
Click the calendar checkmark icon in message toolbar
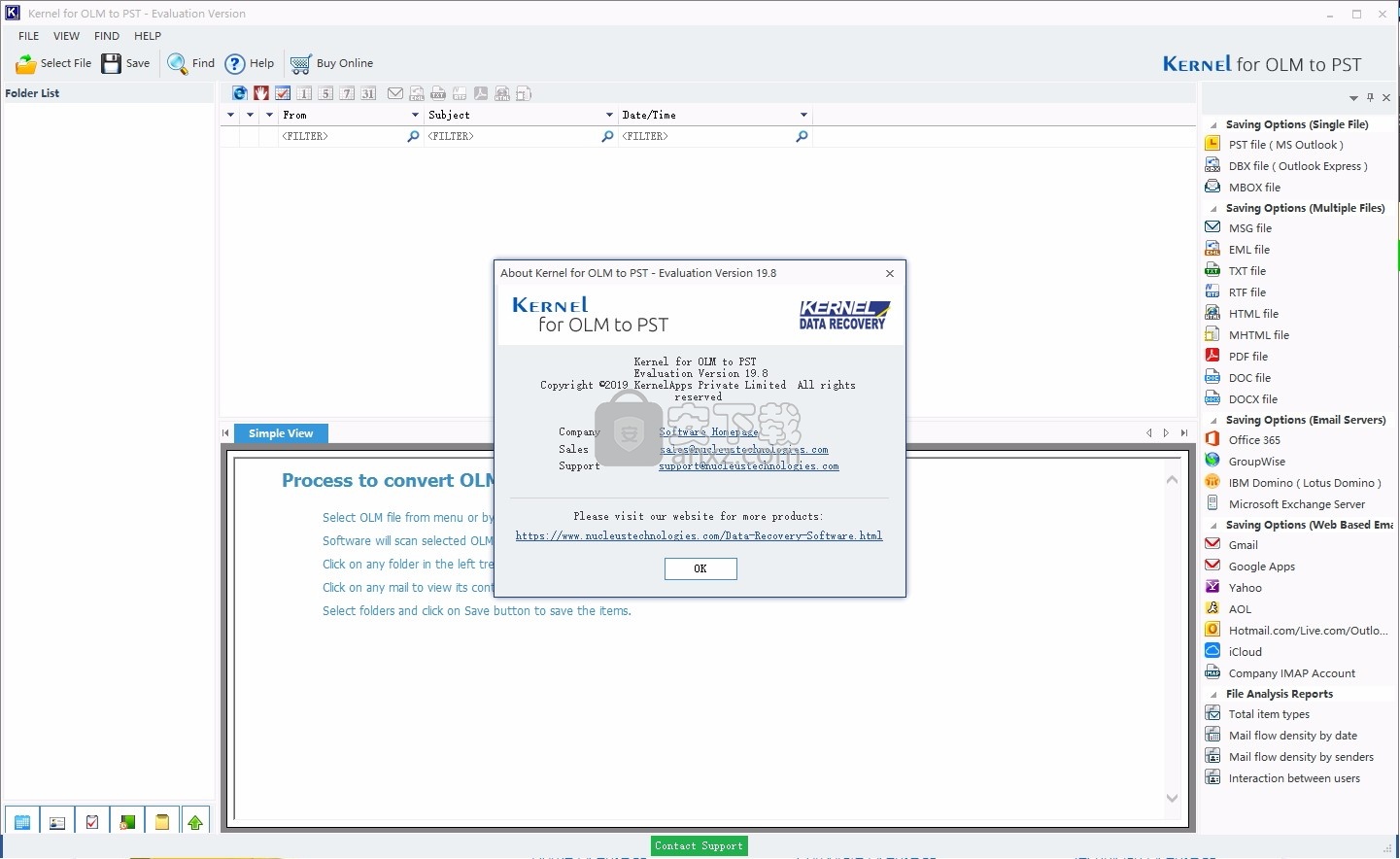pos(283,93)
